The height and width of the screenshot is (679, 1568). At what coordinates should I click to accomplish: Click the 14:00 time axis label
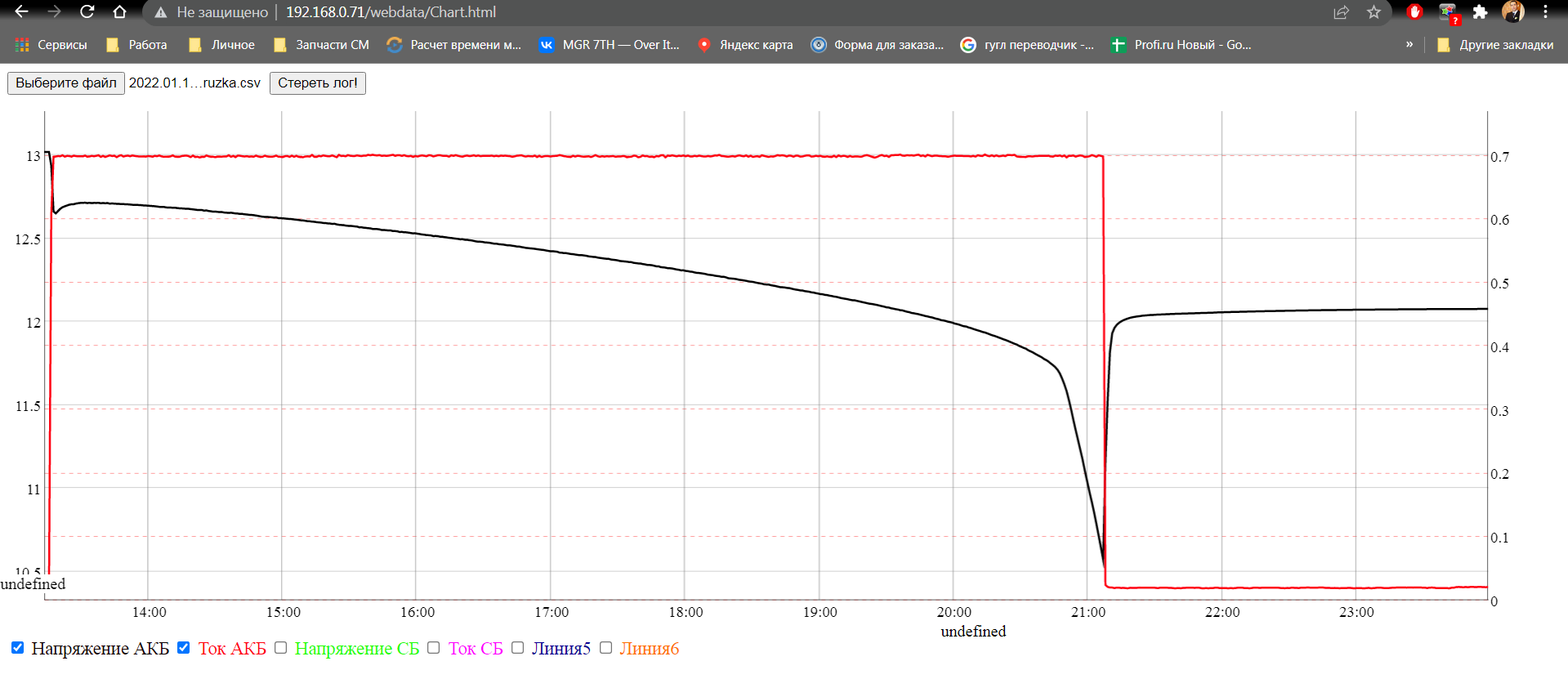(149, 612)
